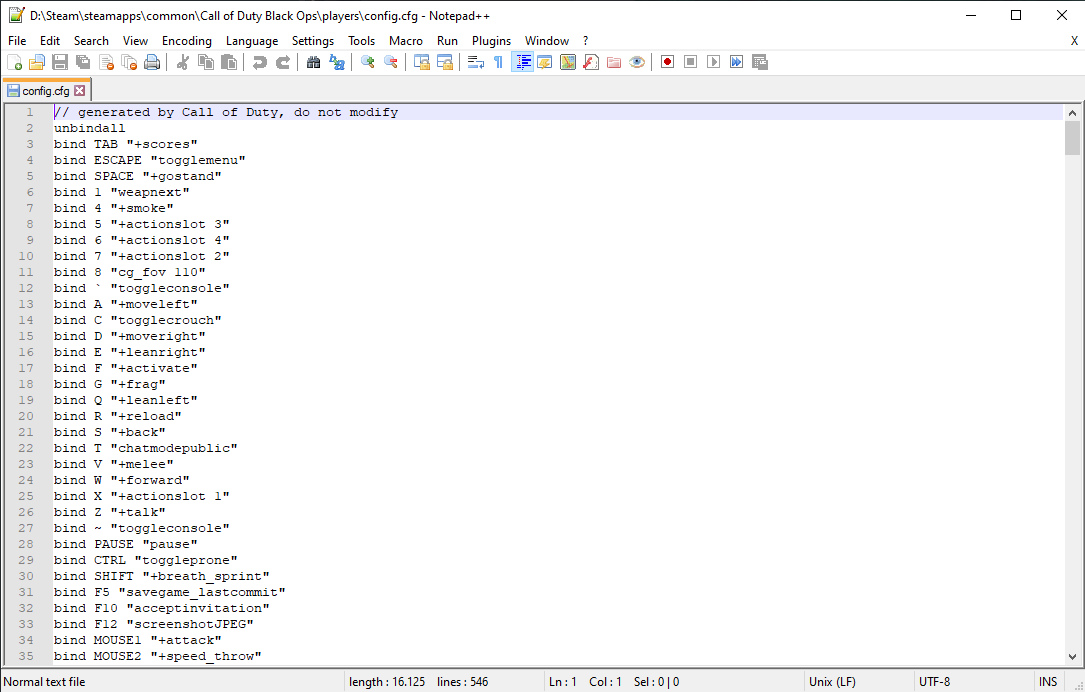Click the Unix (LF) status bar field
Screen dimensions: 1085x692
click(x=832, y=682)
